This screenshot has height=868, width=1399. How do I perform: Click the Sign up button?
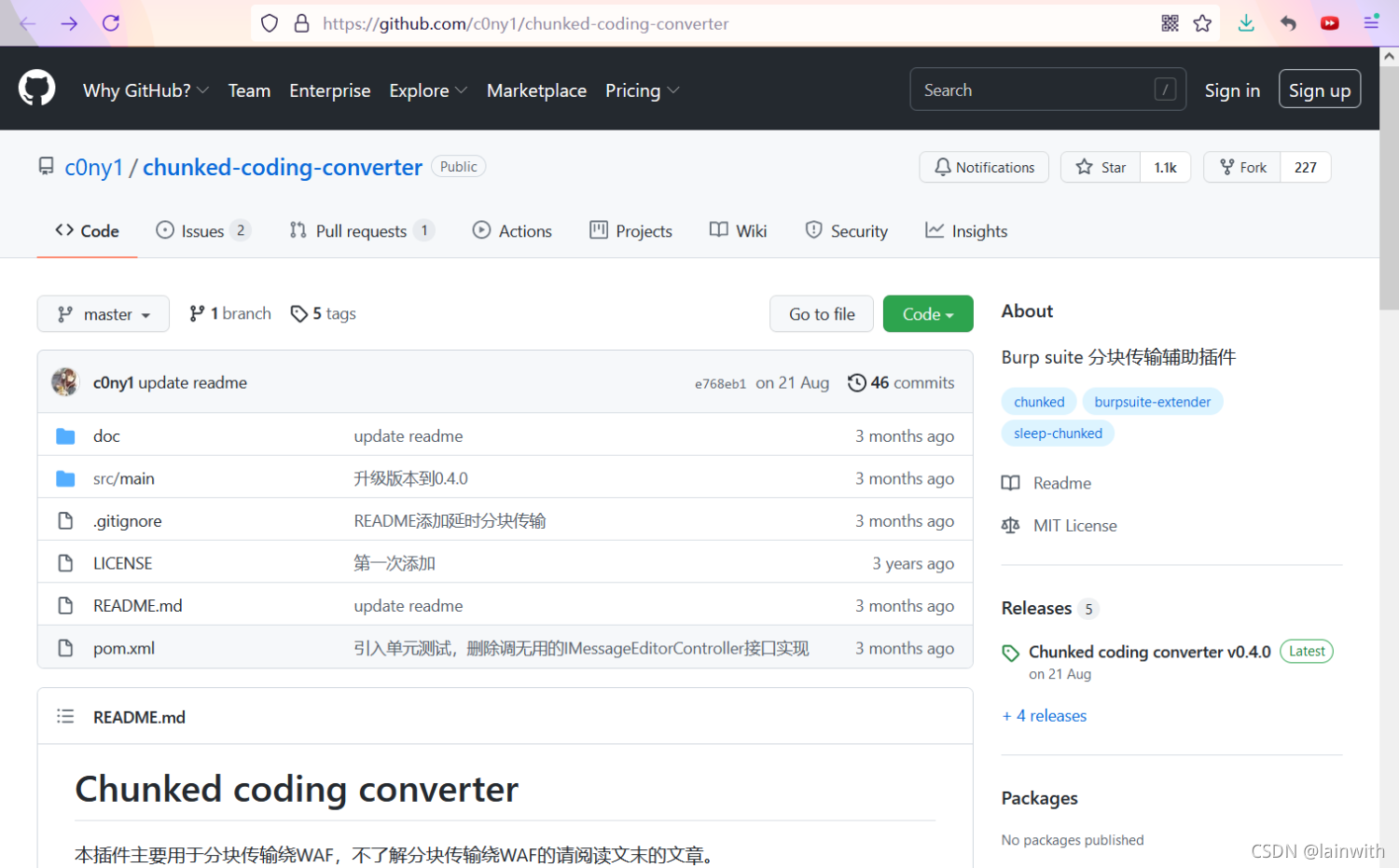(x=1320, y=90)
